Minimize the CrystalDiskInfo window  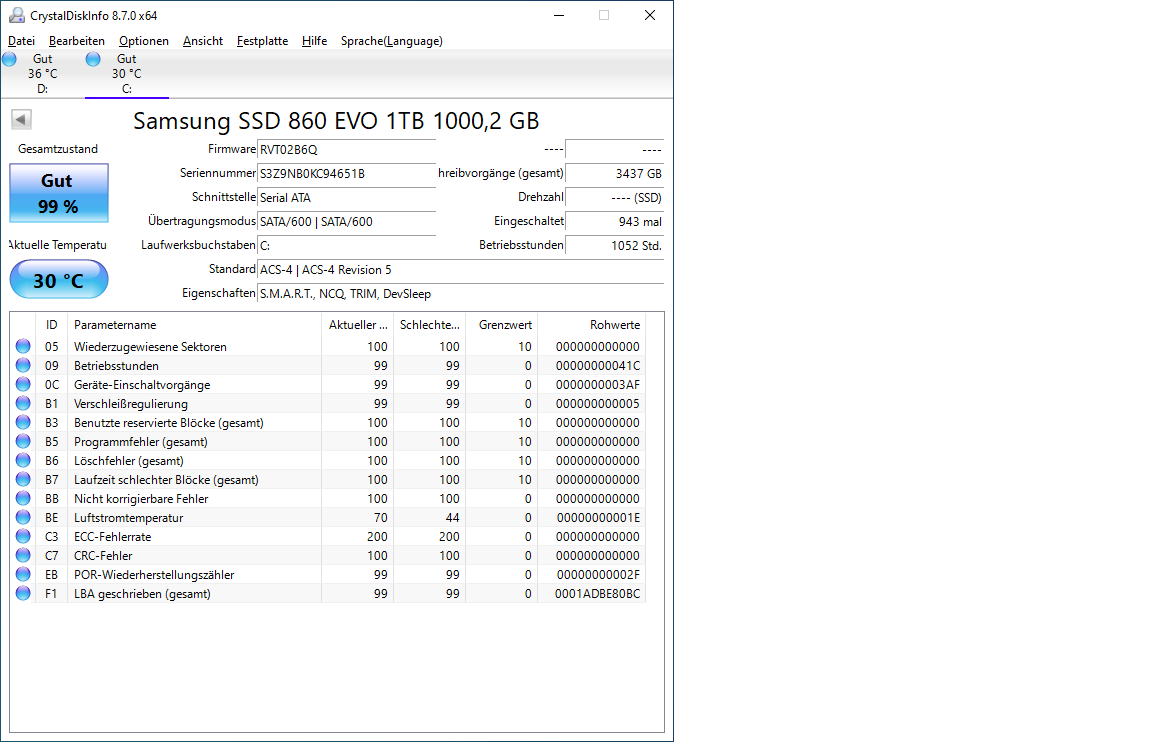559,15
